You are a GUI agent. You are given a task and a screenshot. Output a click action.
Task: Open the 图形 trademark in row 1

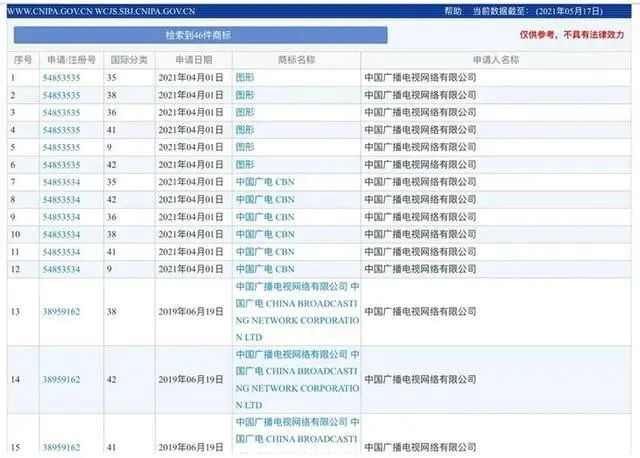click(245, 77)
